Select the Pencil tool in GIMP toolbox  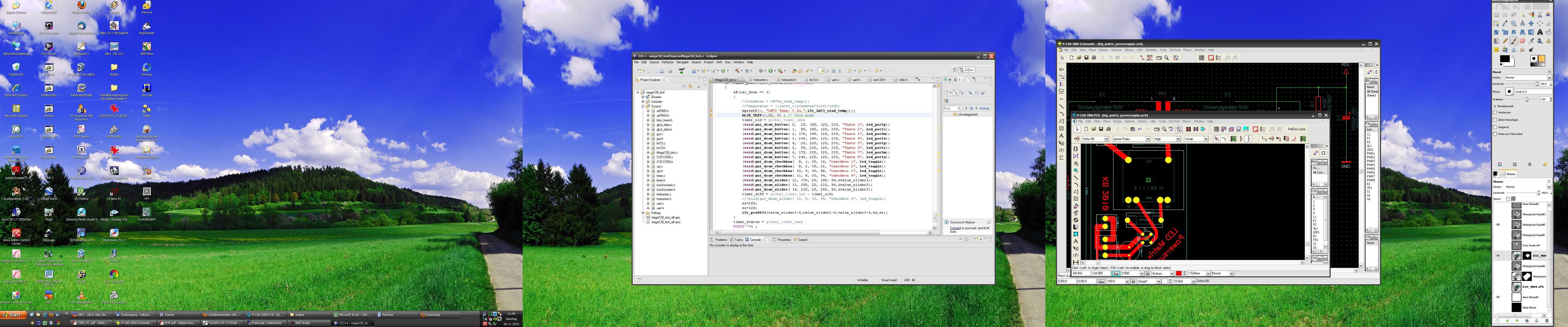(x=1505, y=41)
